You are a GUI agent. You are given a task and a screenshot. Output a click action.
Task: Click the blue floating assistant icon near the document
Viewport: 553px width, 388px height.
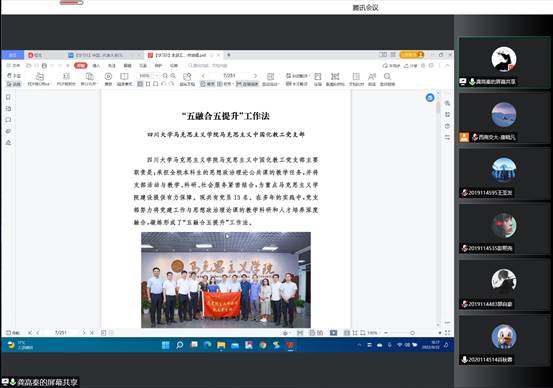click(430, 98)
